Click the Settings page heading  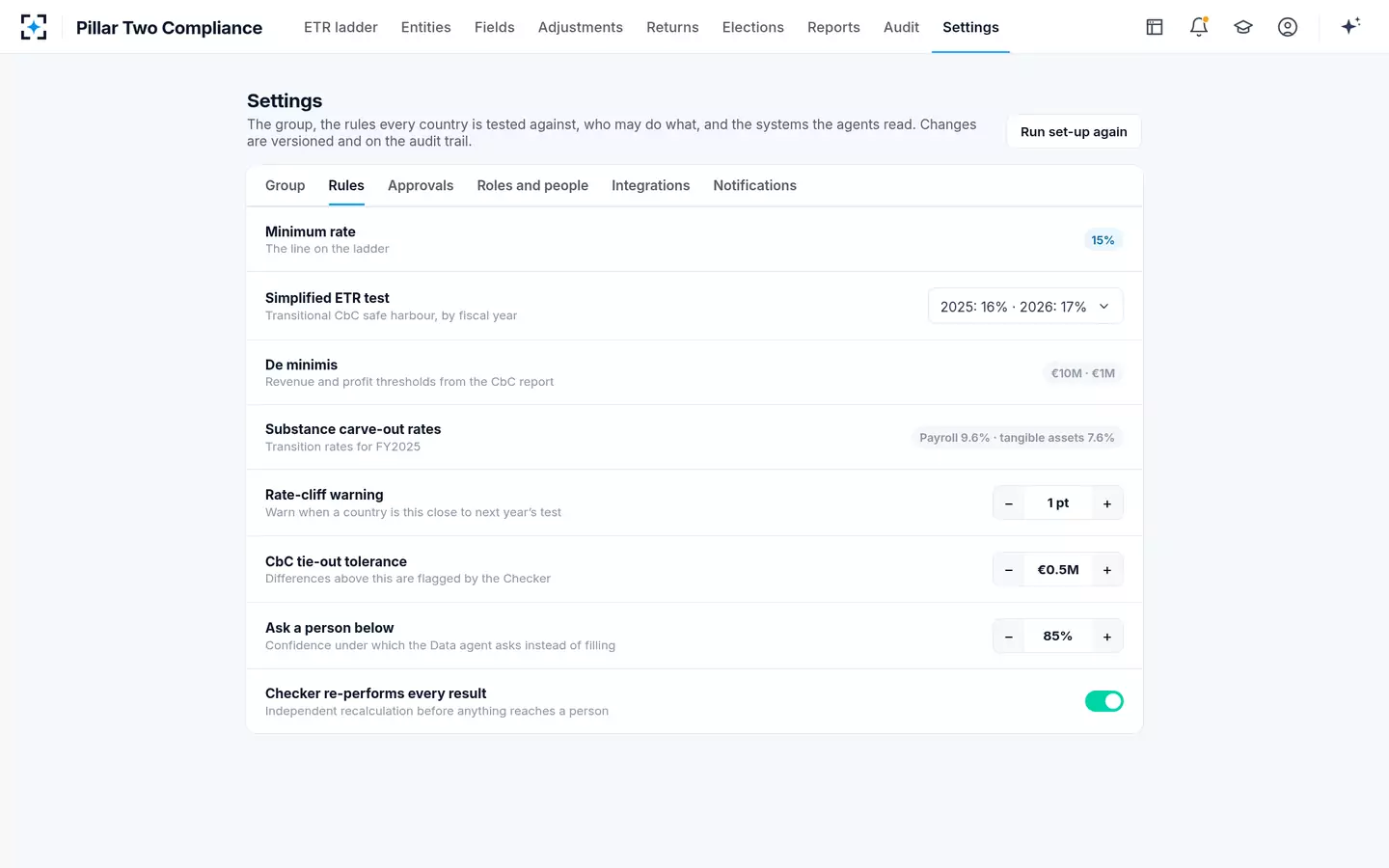(x=285, y=101)
